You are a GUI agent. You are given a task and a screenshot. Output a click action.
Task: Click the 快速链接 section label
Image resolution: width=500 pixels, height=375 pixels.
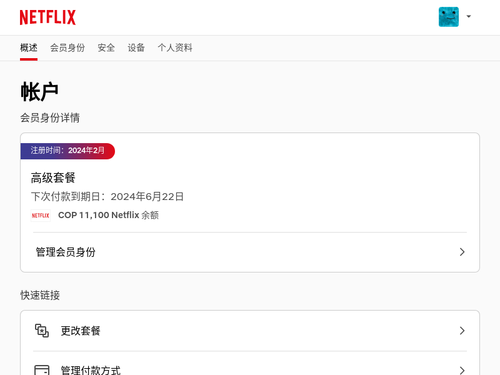click(x=40, y=295)
